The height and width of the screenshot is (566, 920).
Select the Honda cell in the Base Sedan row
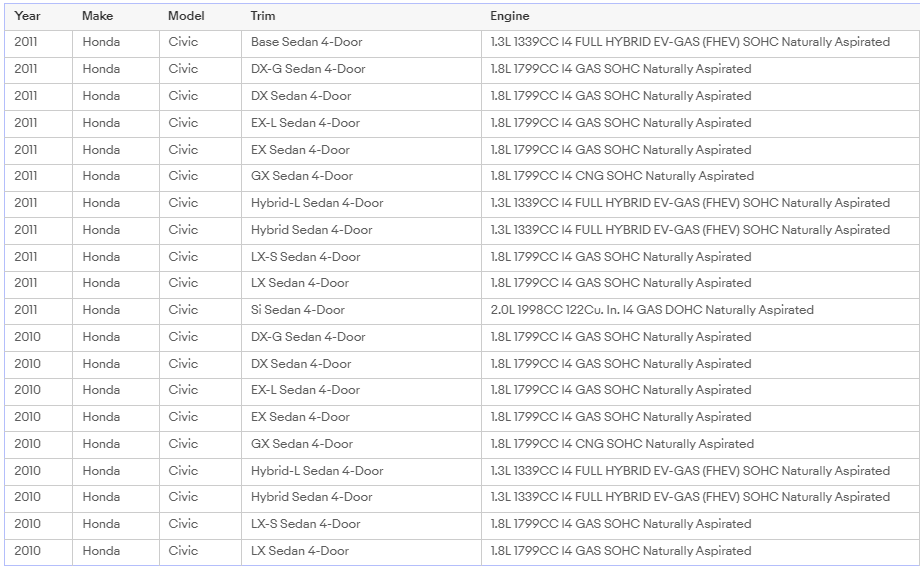[101, 42]
